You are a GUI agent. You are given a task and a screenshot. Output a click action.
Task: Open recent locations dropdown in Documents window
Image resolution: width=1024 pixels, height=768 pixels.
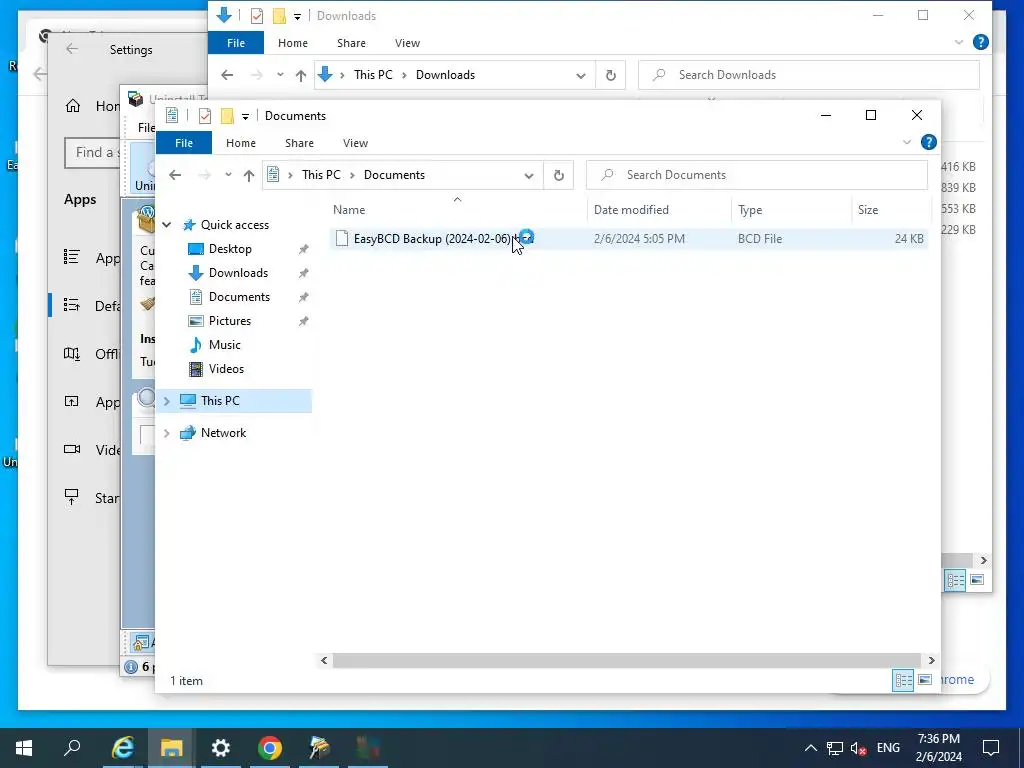(228, 175)
